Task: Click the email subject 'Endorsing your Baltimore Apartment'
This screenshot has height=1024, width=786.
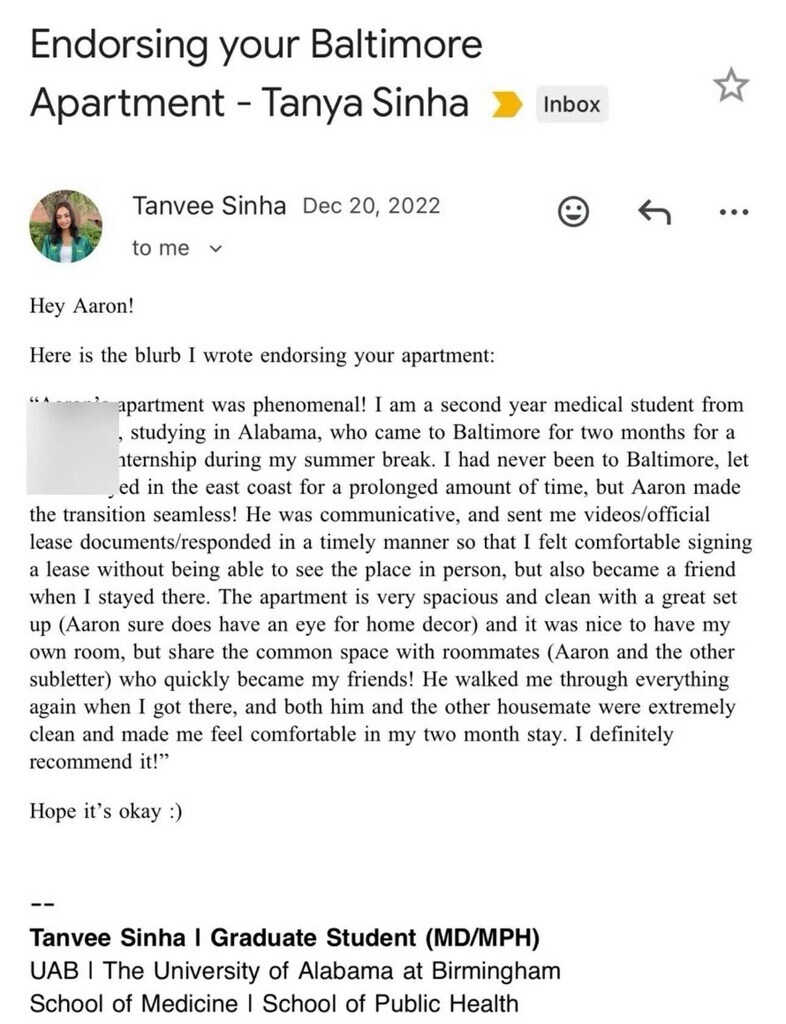Action: [x=256, y=73]
